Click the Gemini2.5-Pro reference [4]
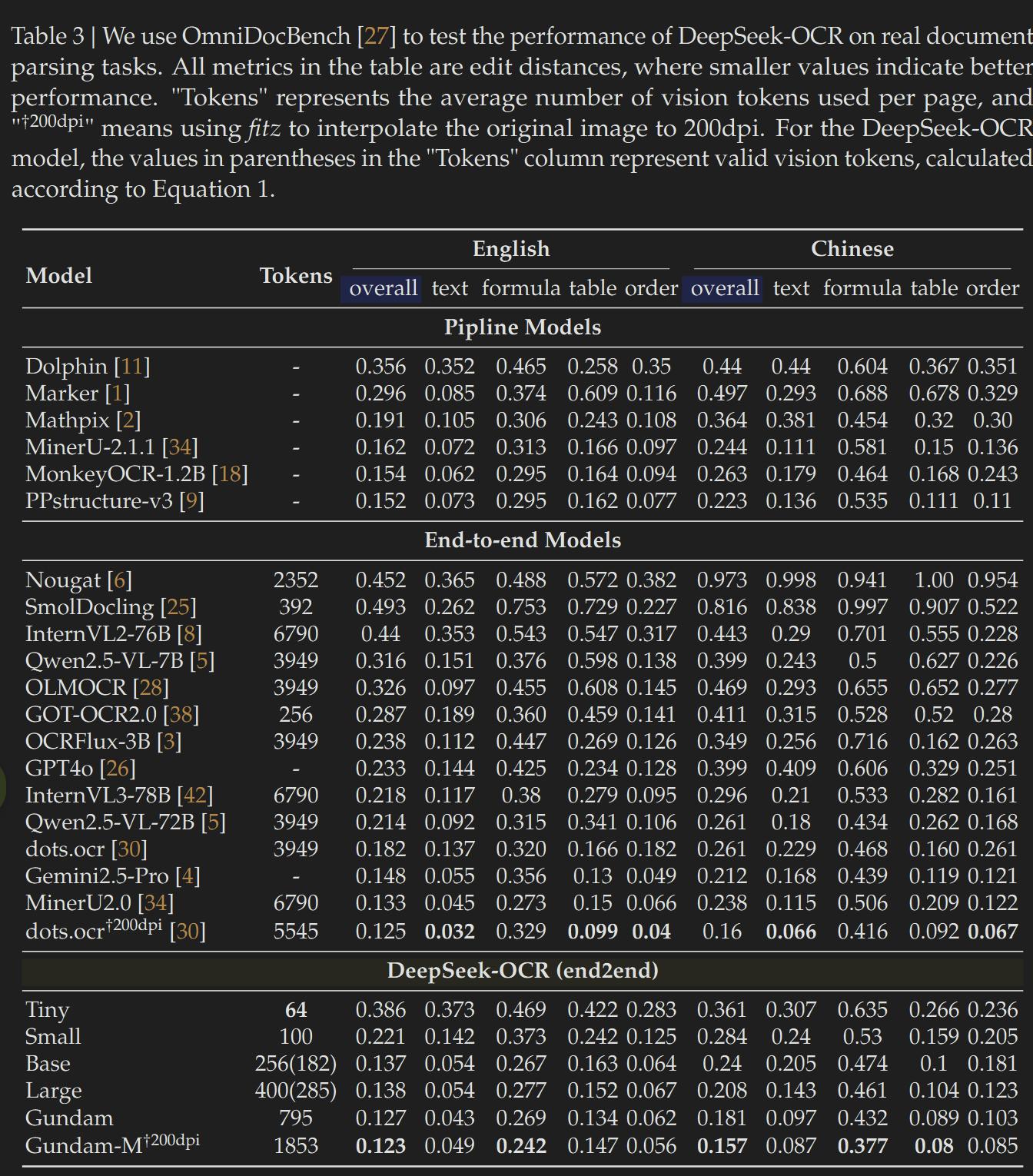The height and width of the screenshot is (1176, 1033). [x=188, y=876]
